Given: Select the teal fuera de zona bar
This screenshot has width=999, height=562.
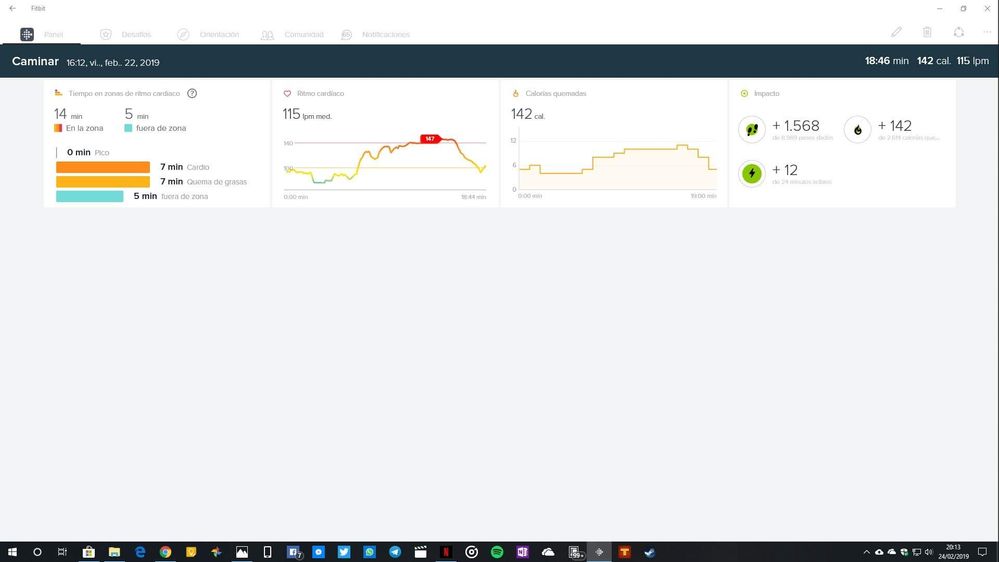Looking at the screenshot, I should click(89, 196).
